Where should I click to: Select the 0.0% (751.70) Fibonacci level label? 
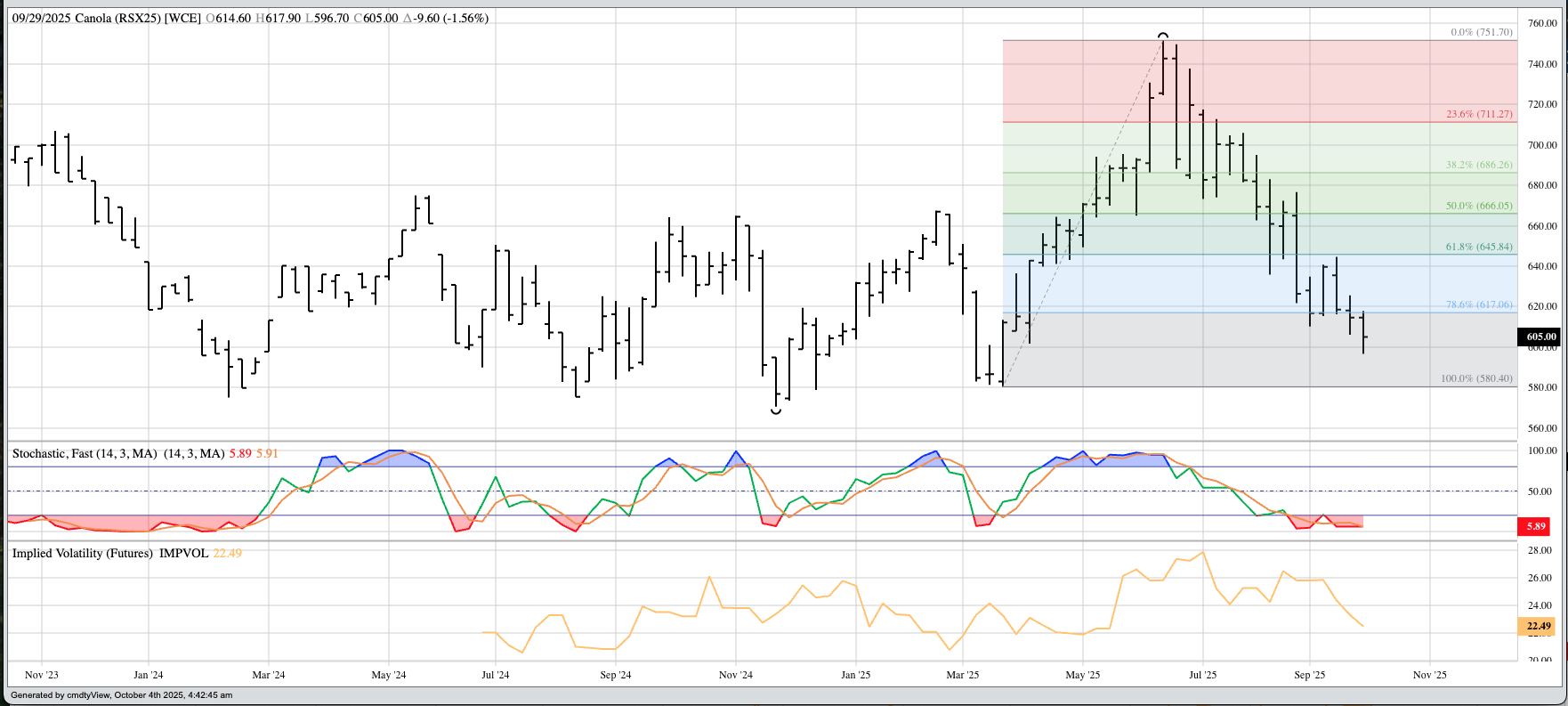(x=1481, y=32)
